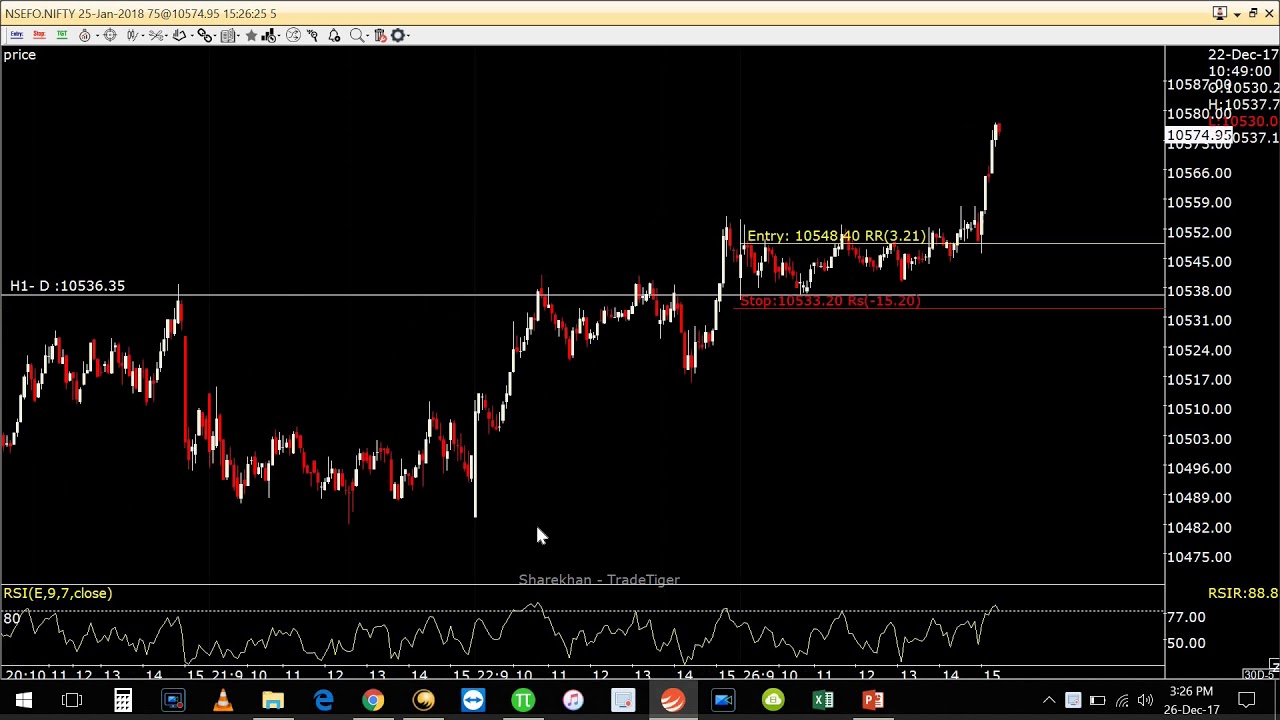
Task: Open File Explorer from the taskbar
Action: 272,700
